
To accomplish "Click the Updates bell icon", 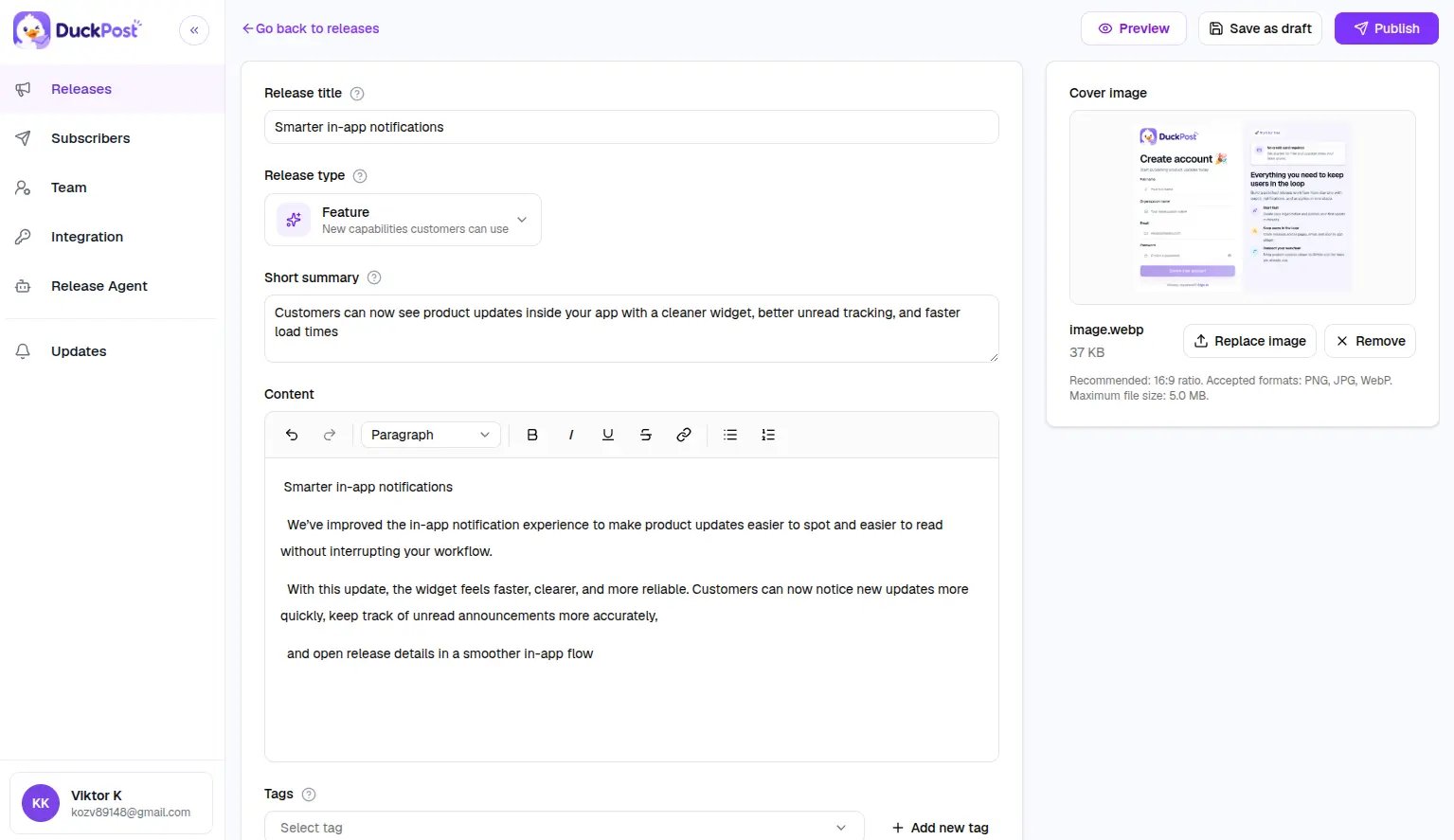I will coord(24,351).
